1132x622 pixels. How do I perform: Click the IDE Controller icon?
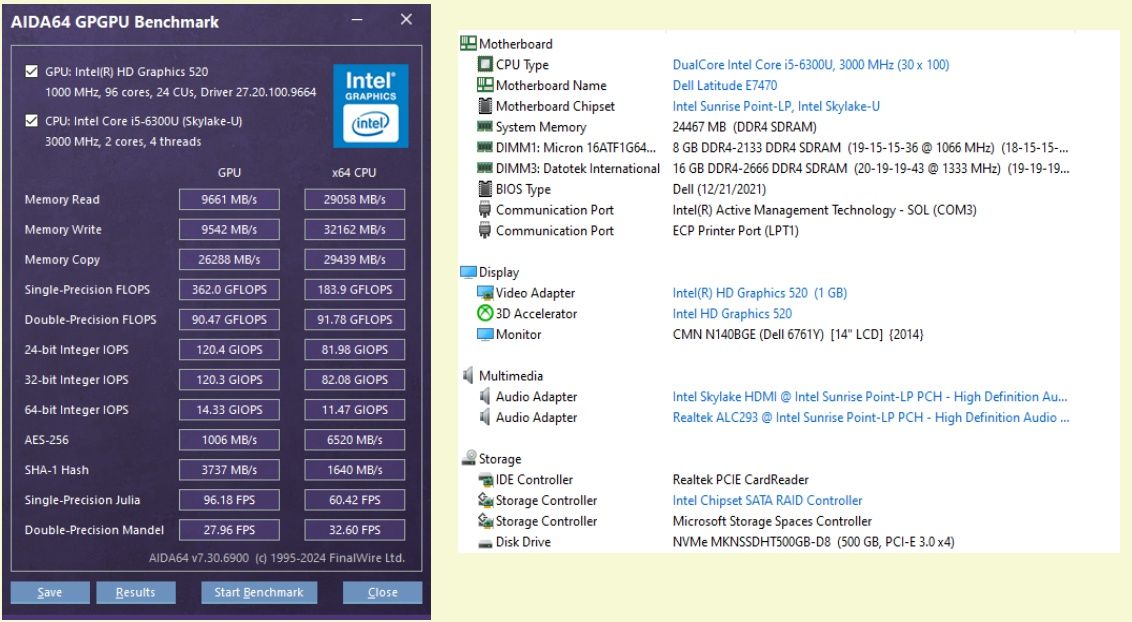point(485,480)
